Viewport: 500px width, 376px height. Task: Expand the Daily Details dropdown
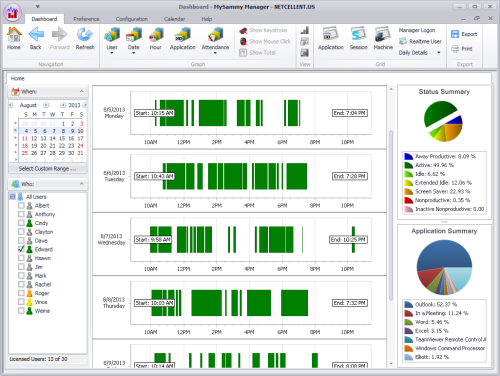pos(439,52)
